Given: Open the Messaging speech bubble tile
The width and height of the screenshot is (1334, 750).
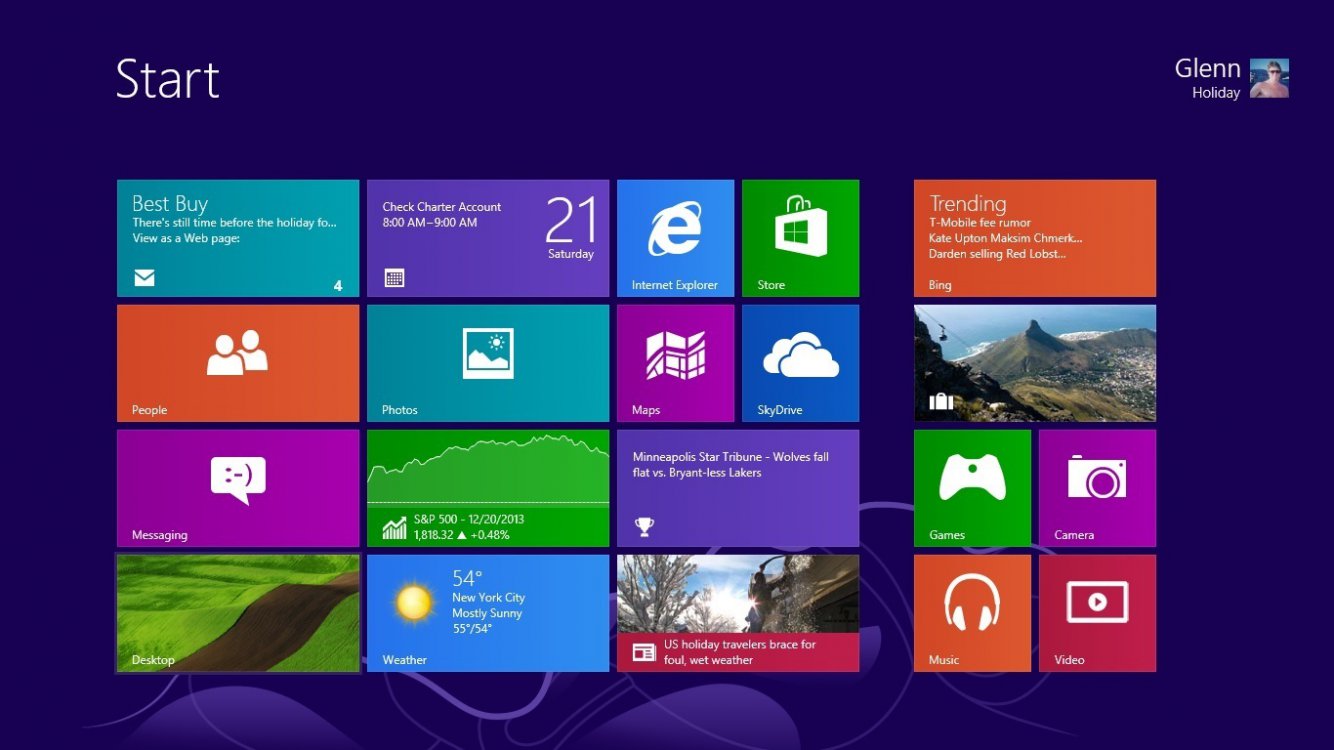Looking at the screenshot, I should (x=238, y=488).
